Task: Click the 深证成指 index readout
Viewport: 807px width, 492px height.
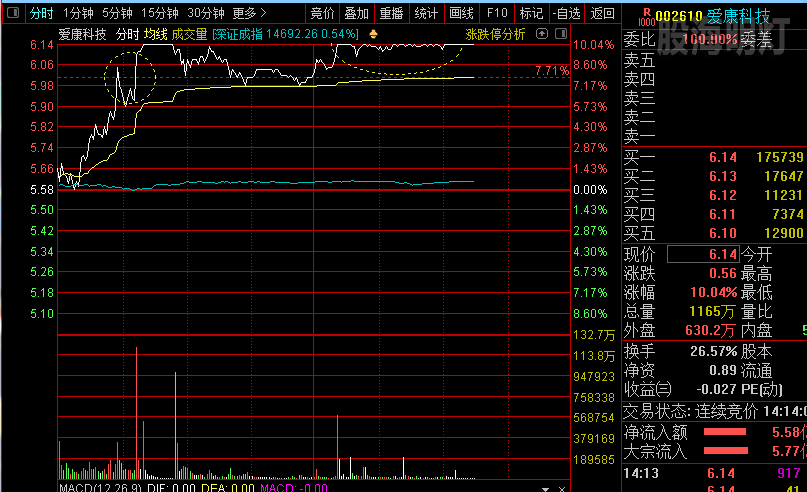Action: click(x=285, y=34)
